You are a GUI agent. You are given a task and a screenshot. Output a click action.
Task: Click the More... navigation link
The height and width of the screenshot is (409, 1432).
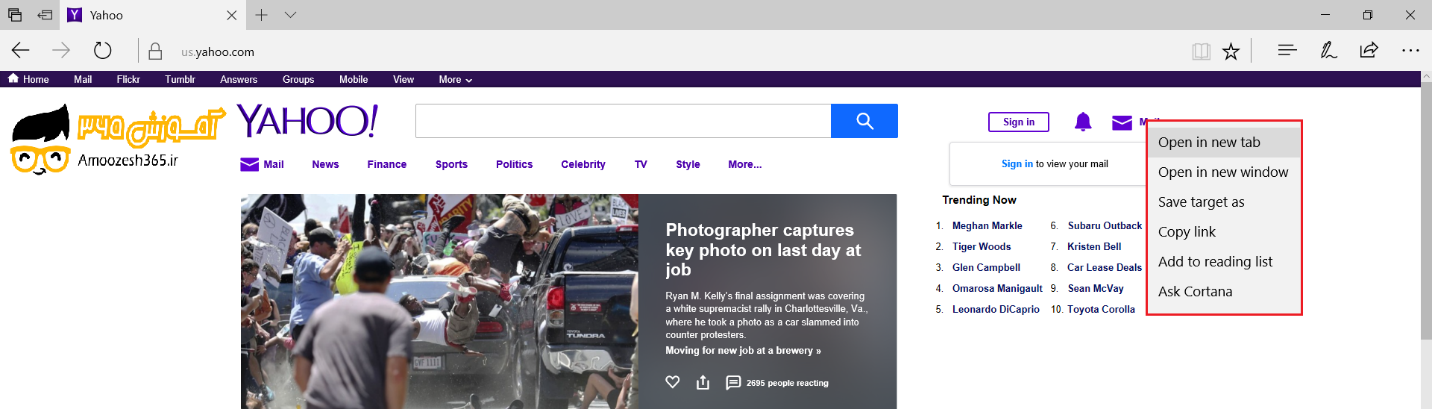pyautogui.click(x=745, y=164)
